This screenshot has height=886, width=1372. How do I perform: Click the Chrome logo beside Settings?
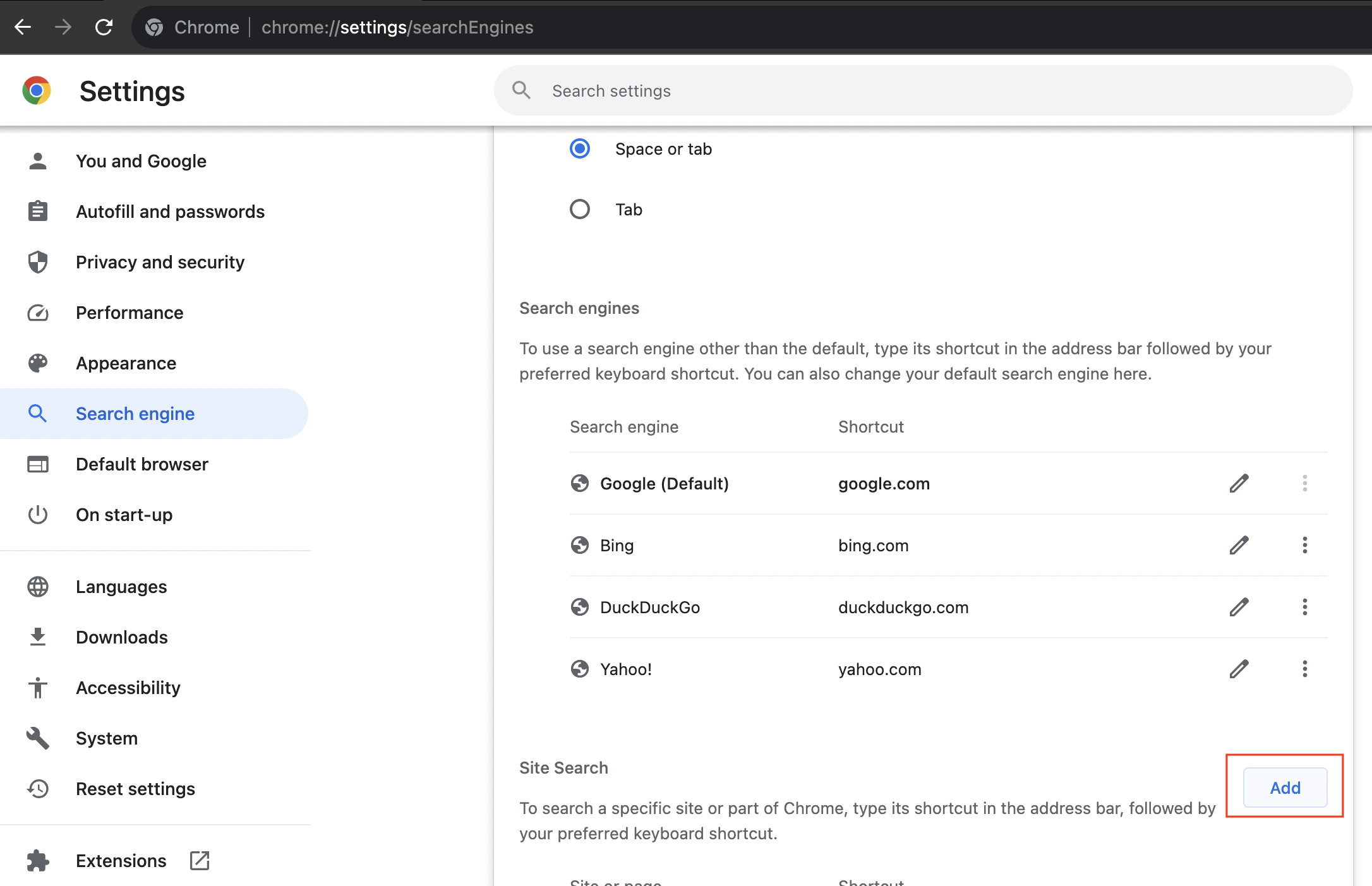37,91
